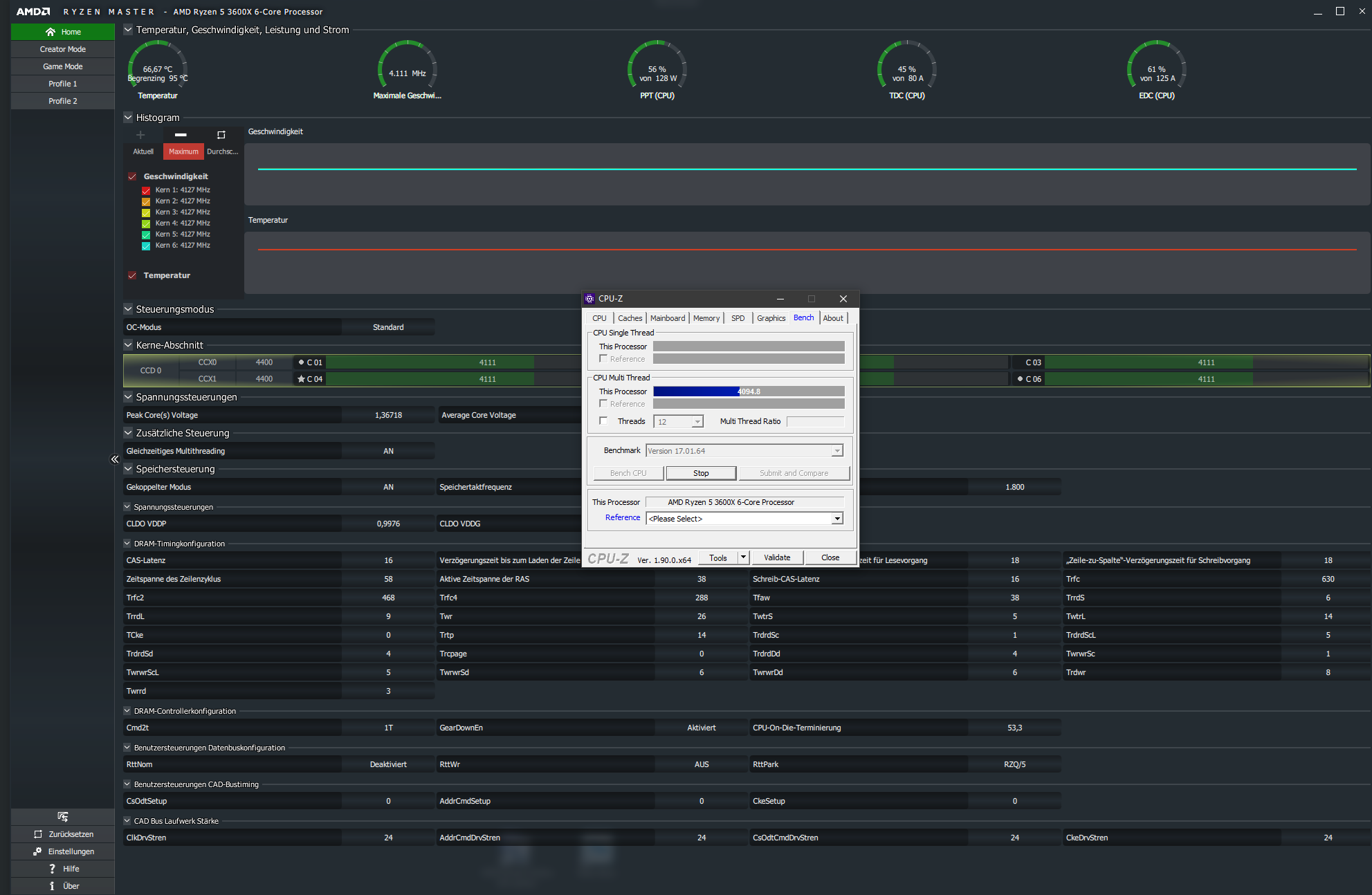Select the Game Mode sidebar item
The width and height of the screenshot is (1372, 895).
pos(62,66)
